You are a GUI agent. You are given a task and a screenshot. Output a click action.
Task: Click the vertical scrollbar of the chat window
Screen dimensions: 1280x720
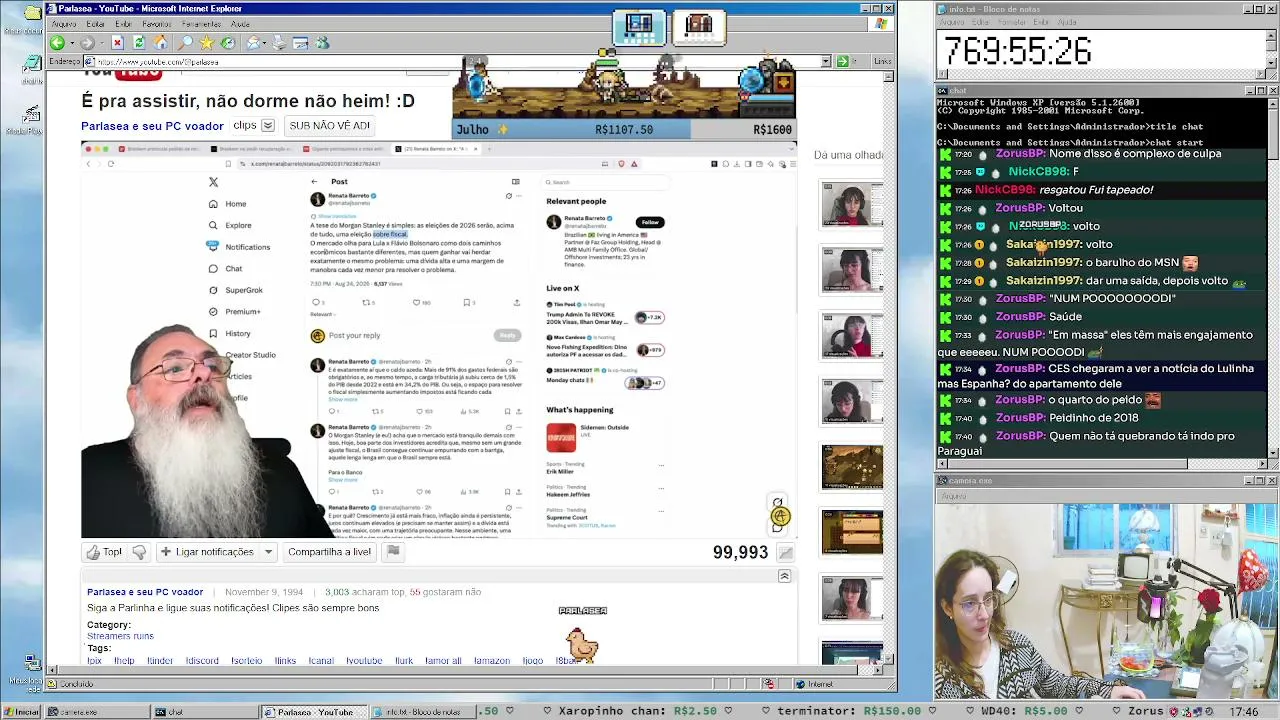click(1272, 277)
